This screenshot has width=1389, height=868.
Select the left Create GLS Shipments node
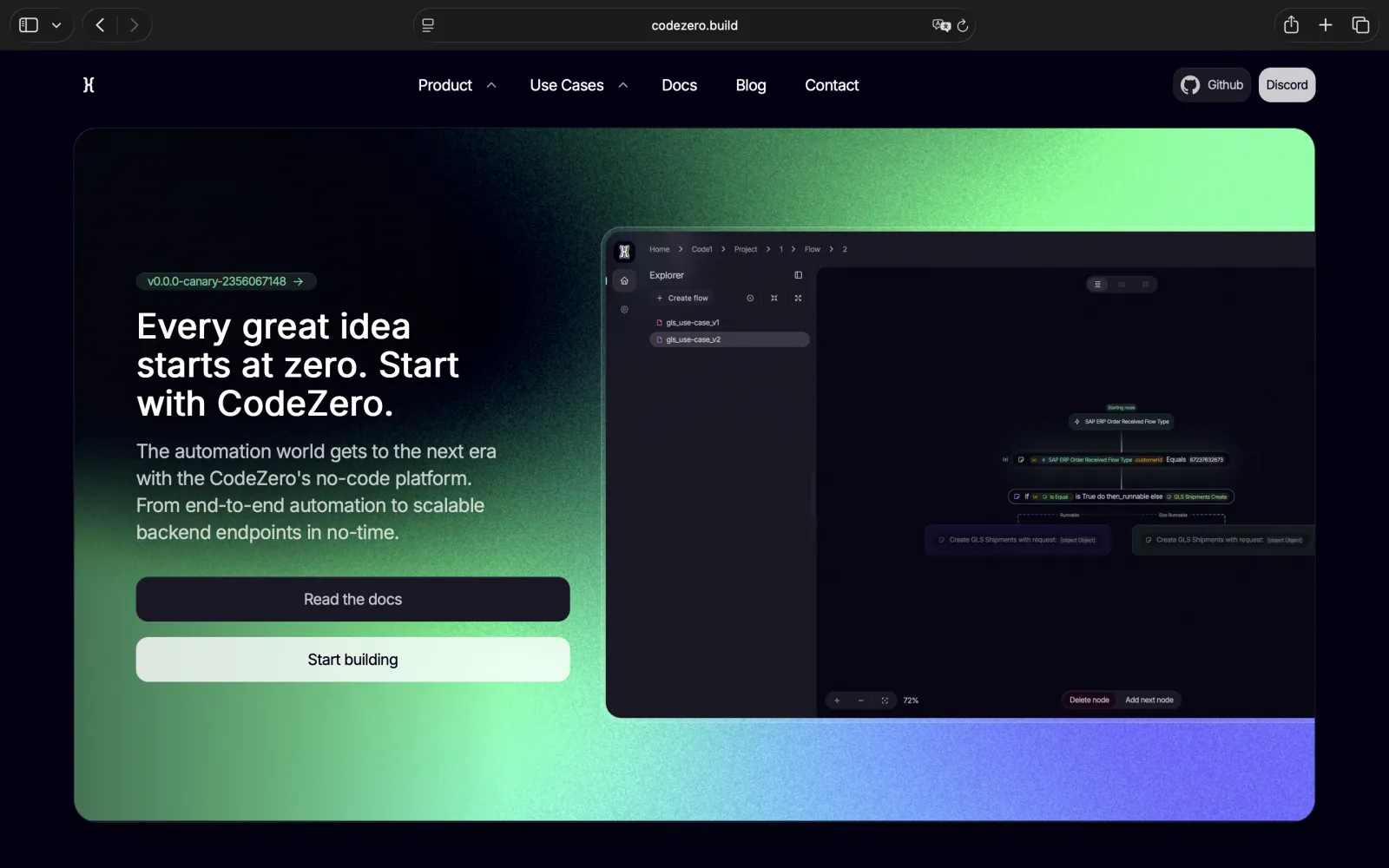point(1017,540)
